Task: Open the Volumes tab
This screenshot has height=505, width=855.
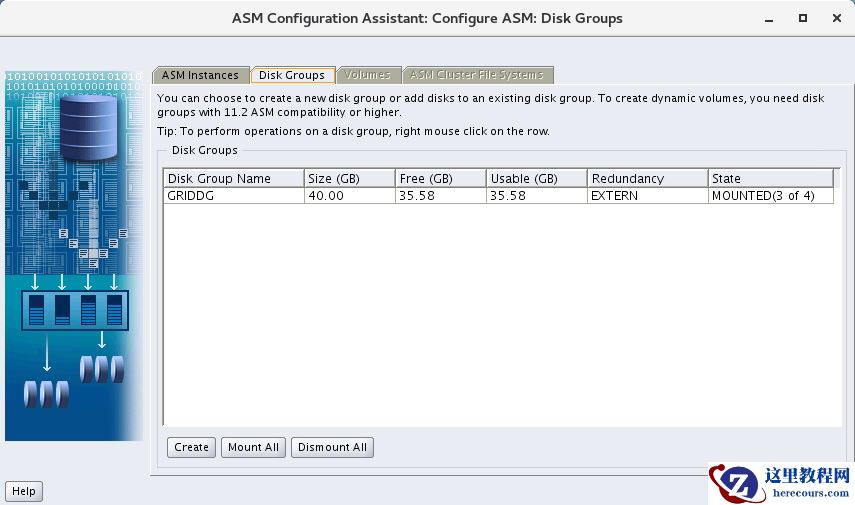Action: tap(368, 75)
